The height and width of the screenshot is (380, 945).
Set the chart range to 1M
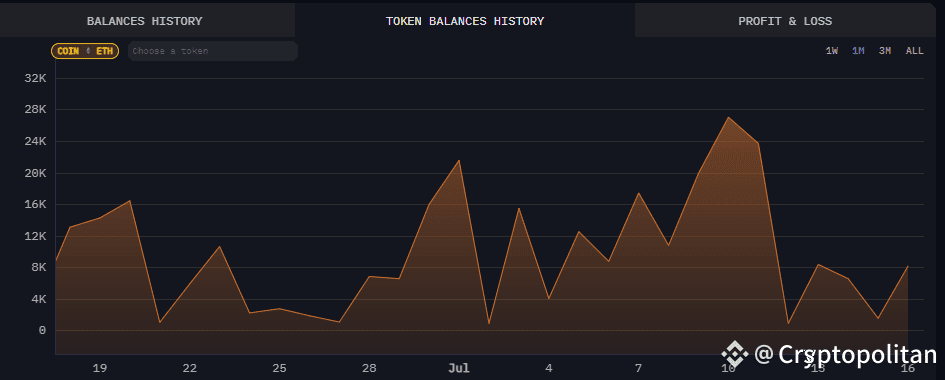click(858, 51)
